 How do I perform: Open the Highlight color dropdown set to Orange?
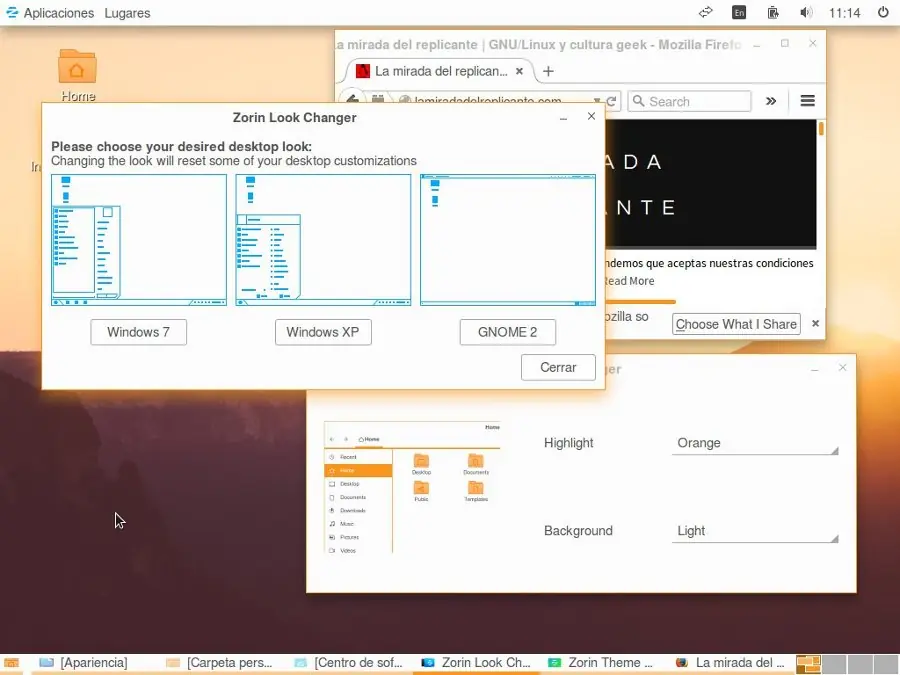[755, 443]
